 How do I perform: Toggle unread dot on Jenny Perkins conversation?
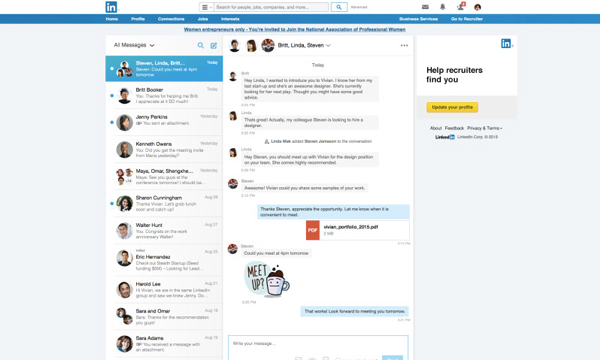click(112, 122)
